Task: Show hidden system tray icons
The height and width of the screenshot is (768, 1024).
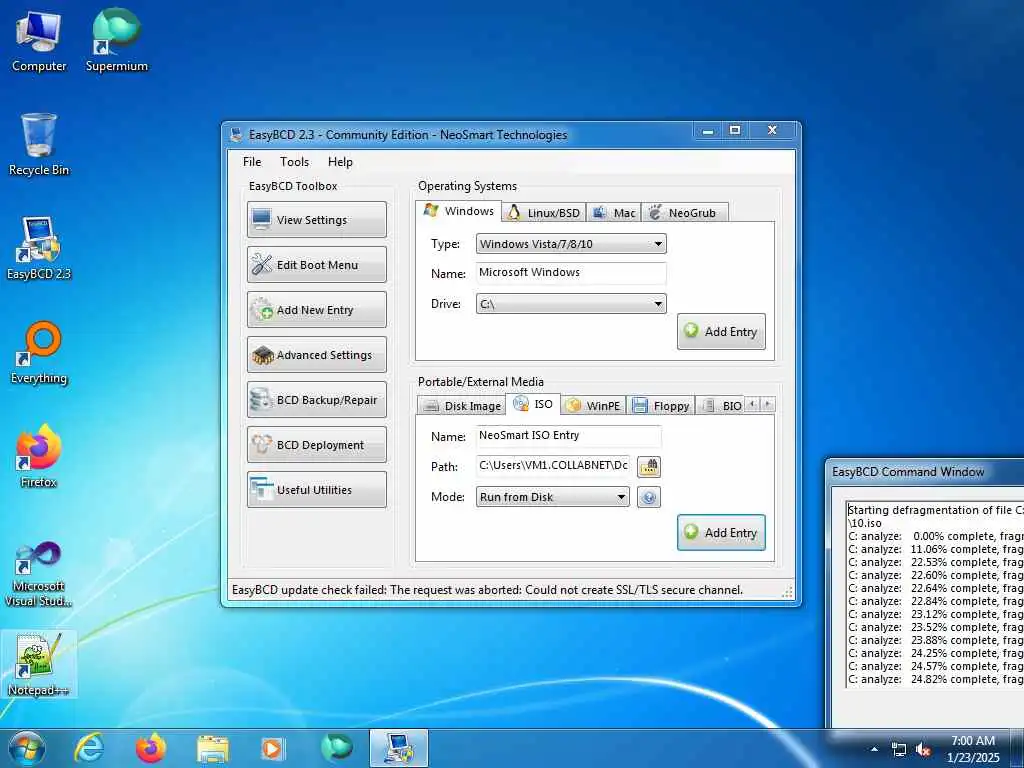Action: tap(874, 749)
